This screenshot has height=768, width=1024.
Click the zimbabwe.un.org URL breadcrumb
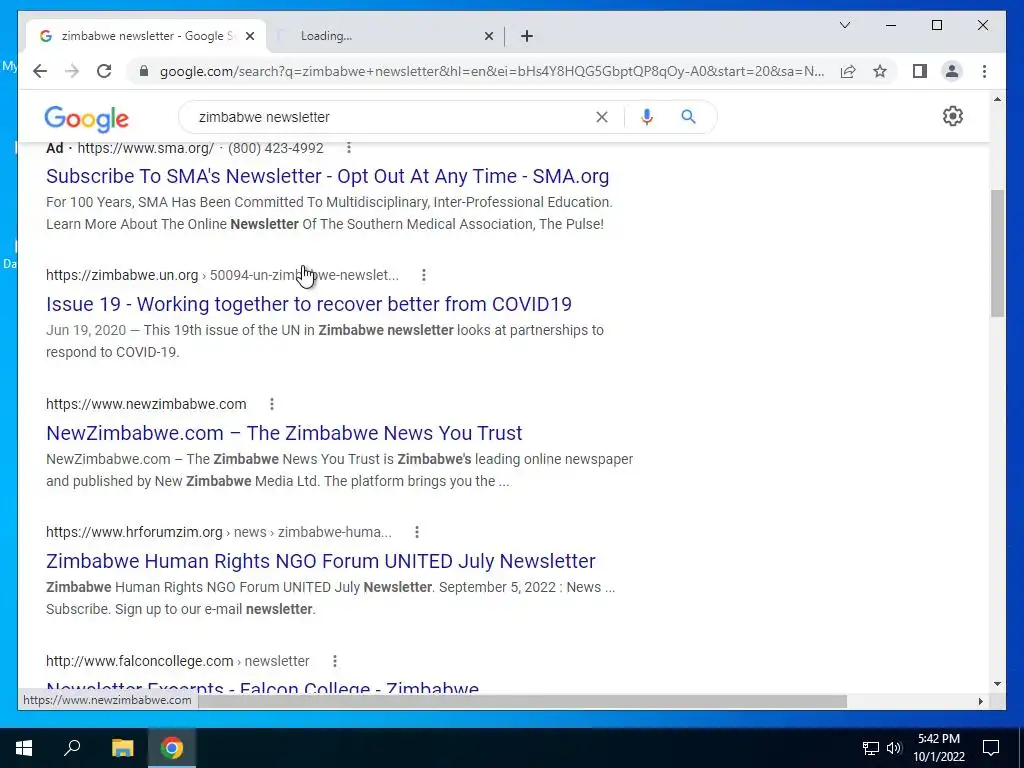point(222,275)
